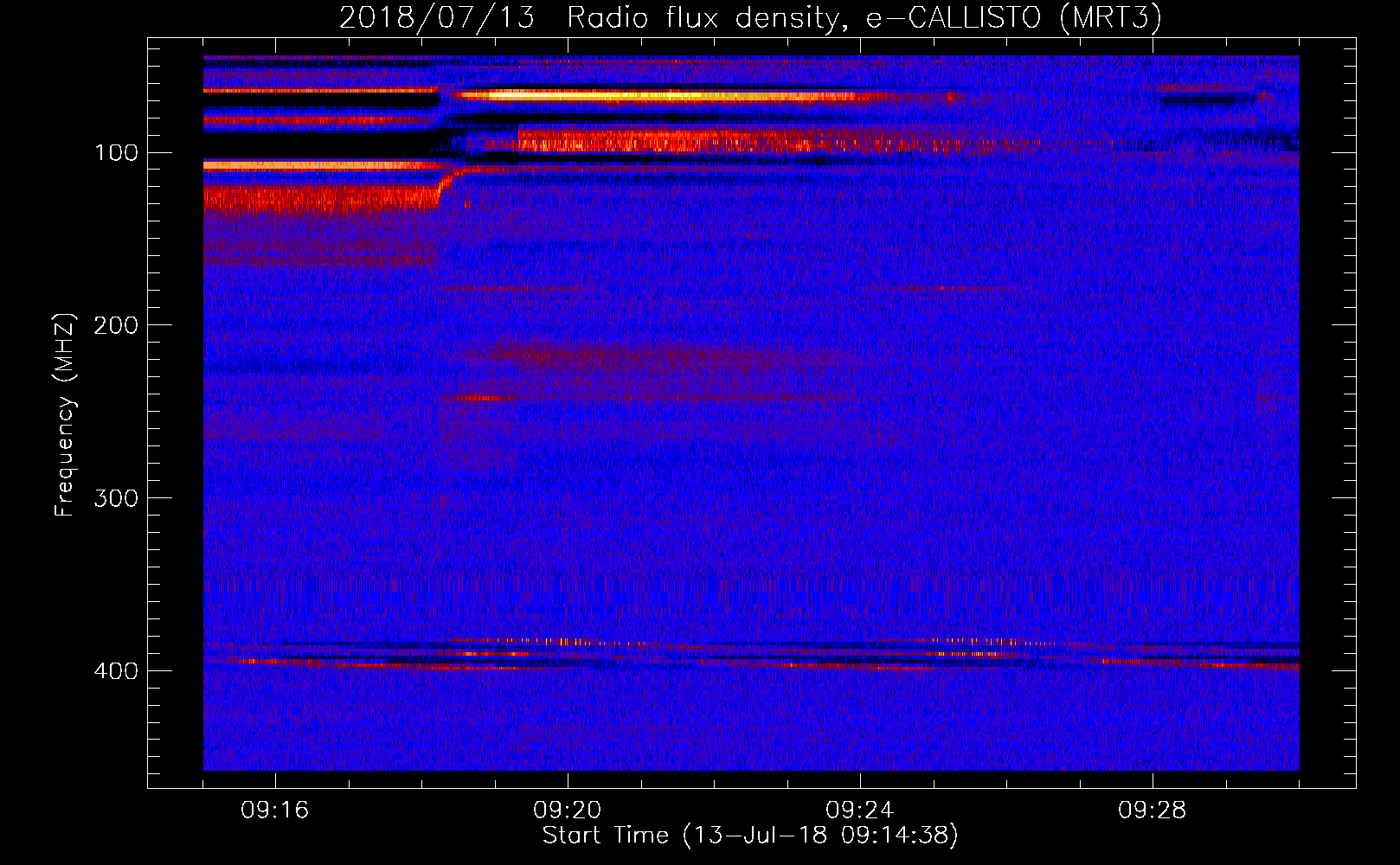Select the 200 frequency tick label
This screenshot has height=865, width=1400.
click(117, 326)
